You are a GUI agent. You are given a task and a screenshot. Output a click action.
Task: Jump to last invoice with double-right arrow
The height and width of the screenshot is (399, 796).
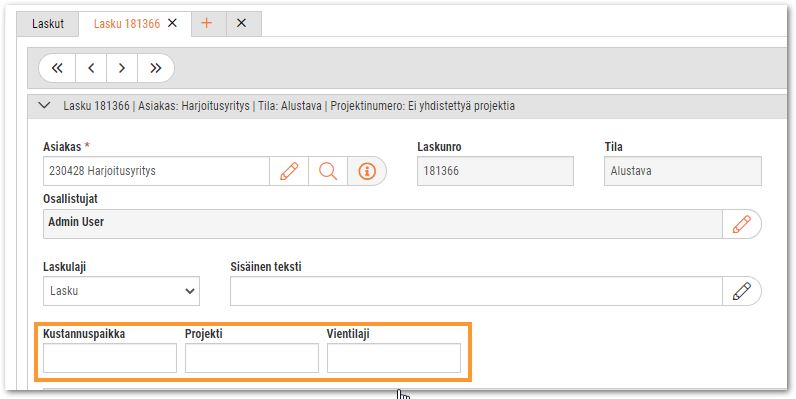coord(156,68)
